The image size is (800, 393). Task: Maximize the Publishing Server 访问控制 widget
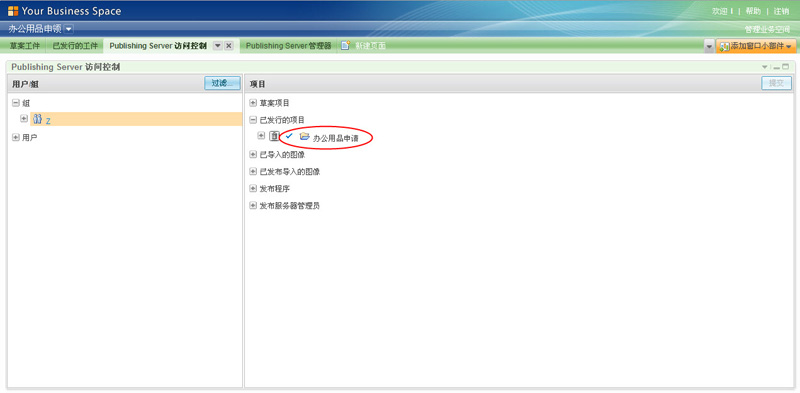pyautogui.click(x=786, y=66)
